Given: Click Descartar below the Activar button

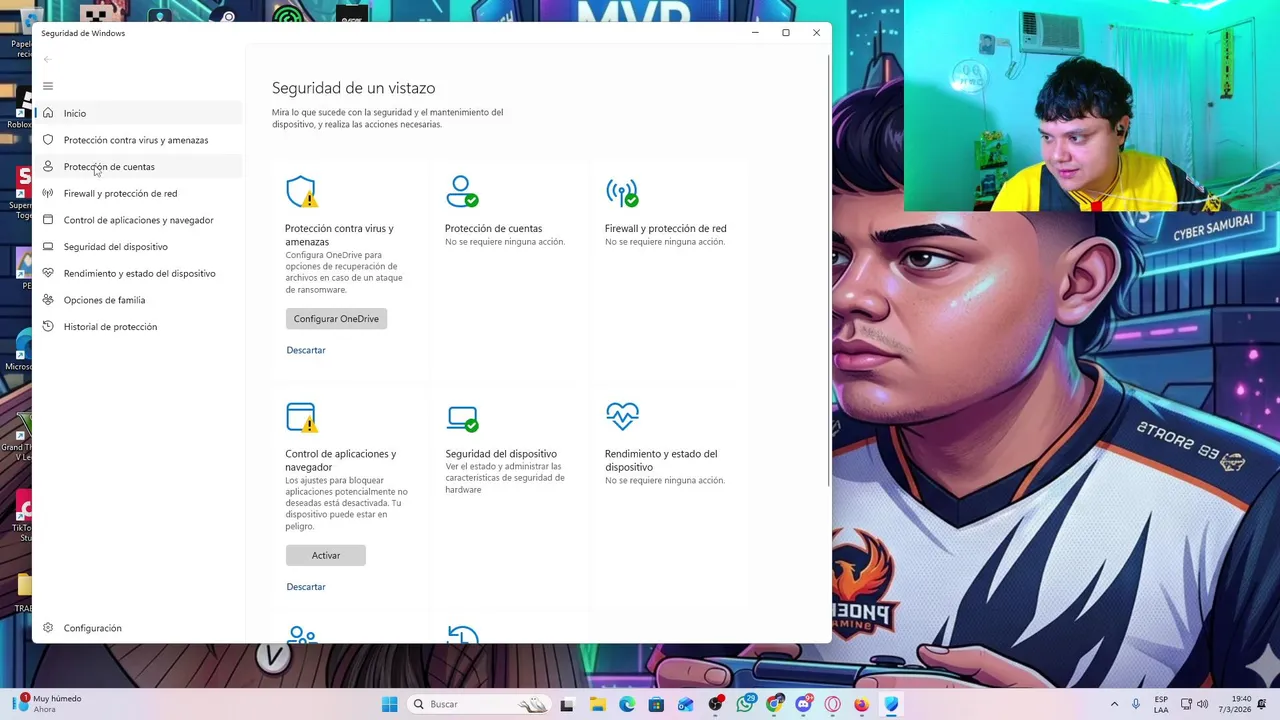Looking at the screenshot, I should (x=306, y=587).
